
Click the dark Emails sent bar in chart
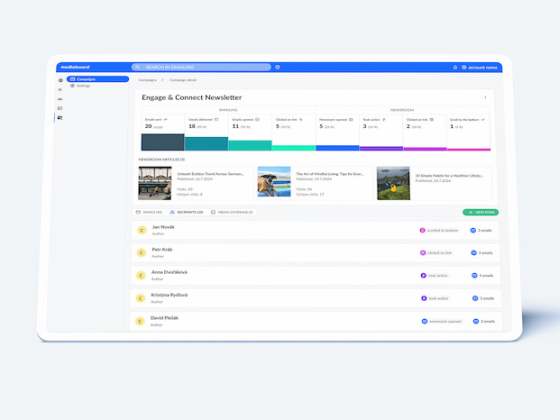coord(163,142)
